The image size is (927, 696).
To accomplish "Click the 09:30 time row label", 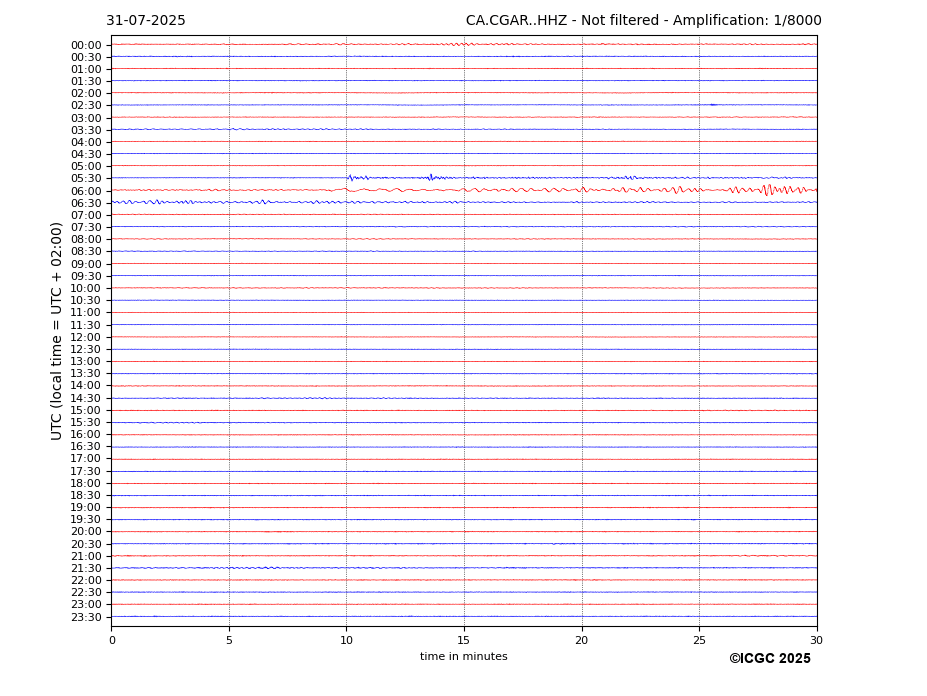I will click(x=86, y=276).
